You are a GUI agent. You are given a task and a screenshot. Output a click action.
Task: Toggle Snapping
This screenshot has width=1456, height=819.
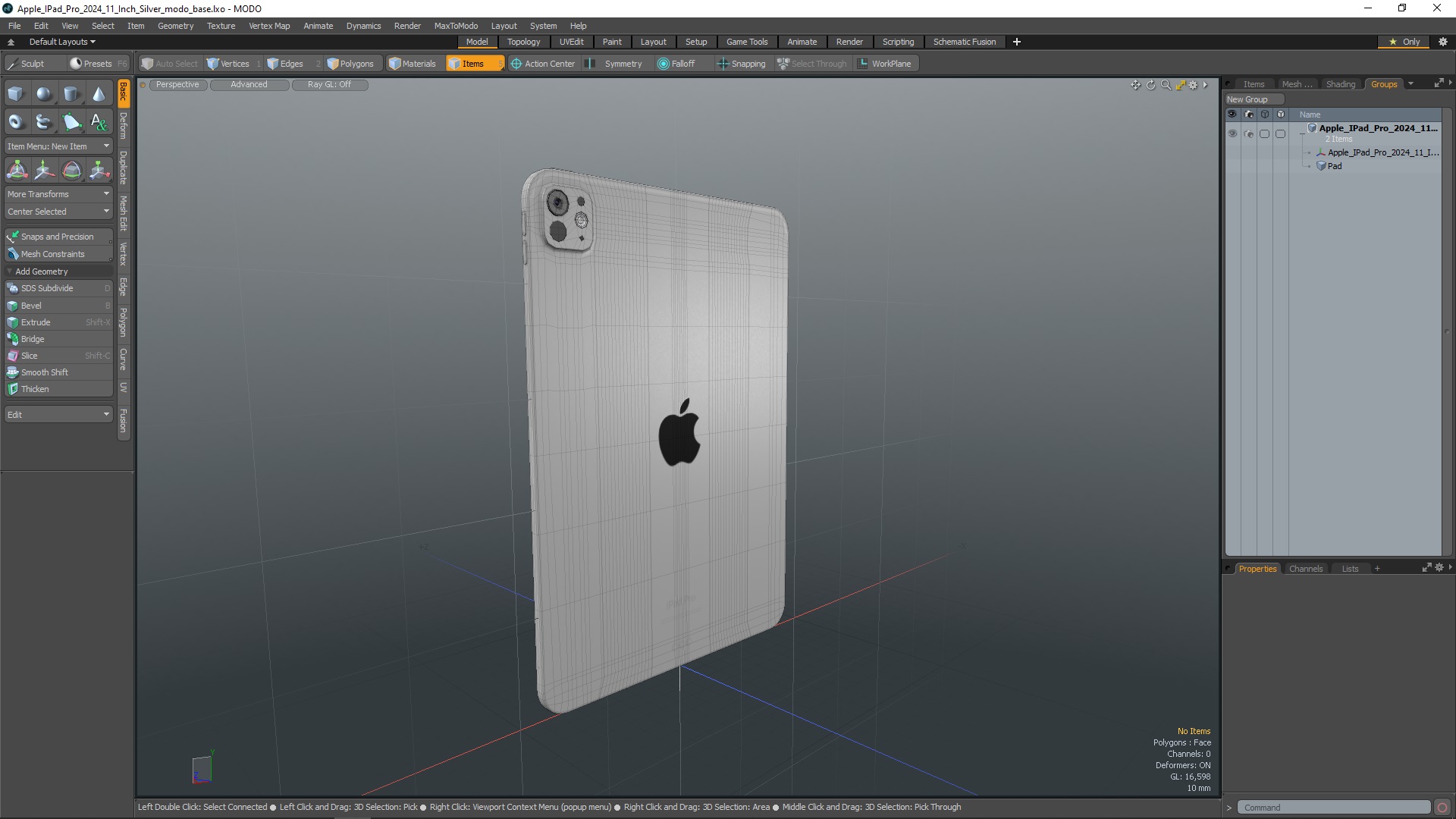click(x=742, y=64)
